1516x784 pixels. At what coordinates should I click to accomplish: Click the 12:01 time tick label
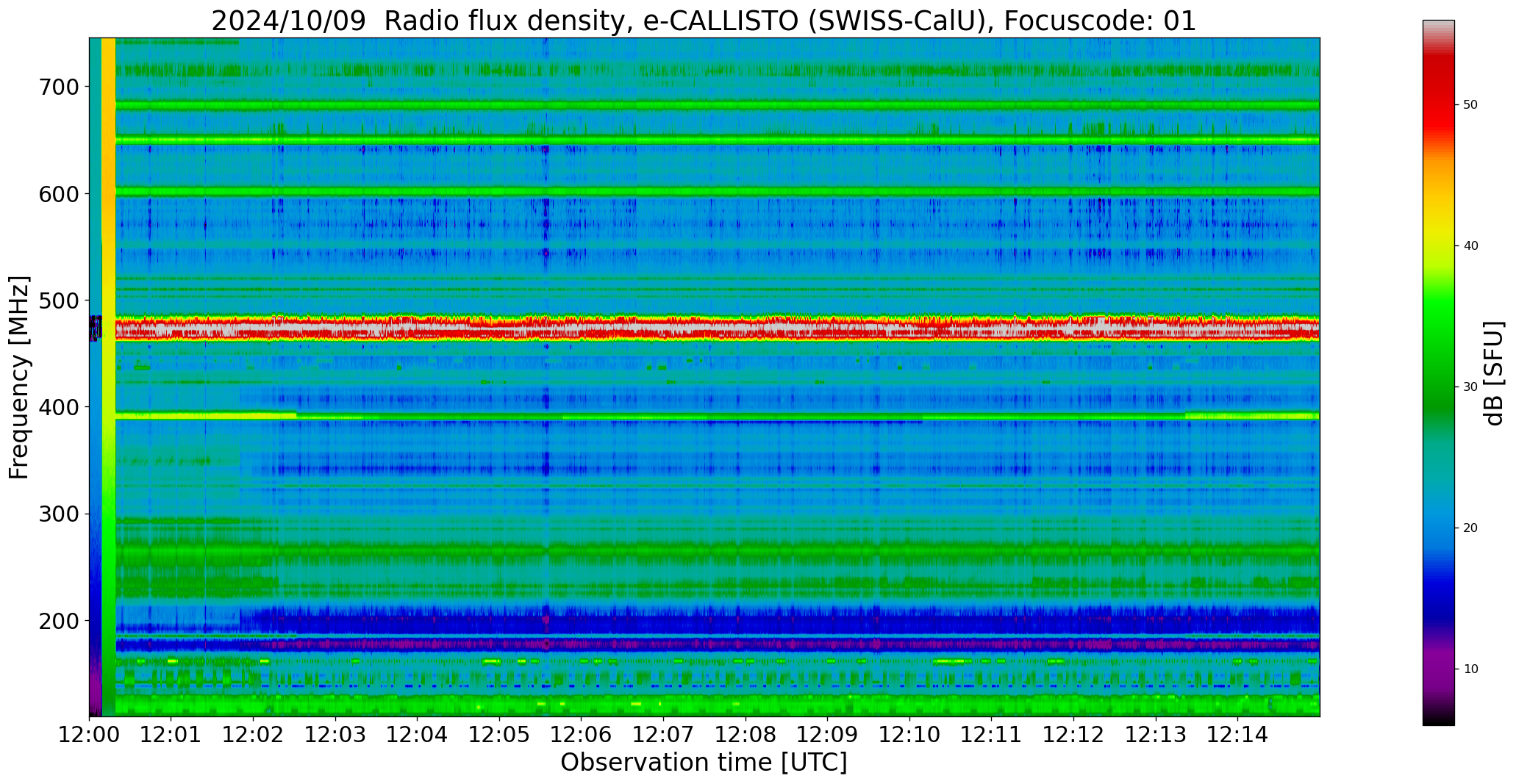pyautogui.click(x=171, y=734)
